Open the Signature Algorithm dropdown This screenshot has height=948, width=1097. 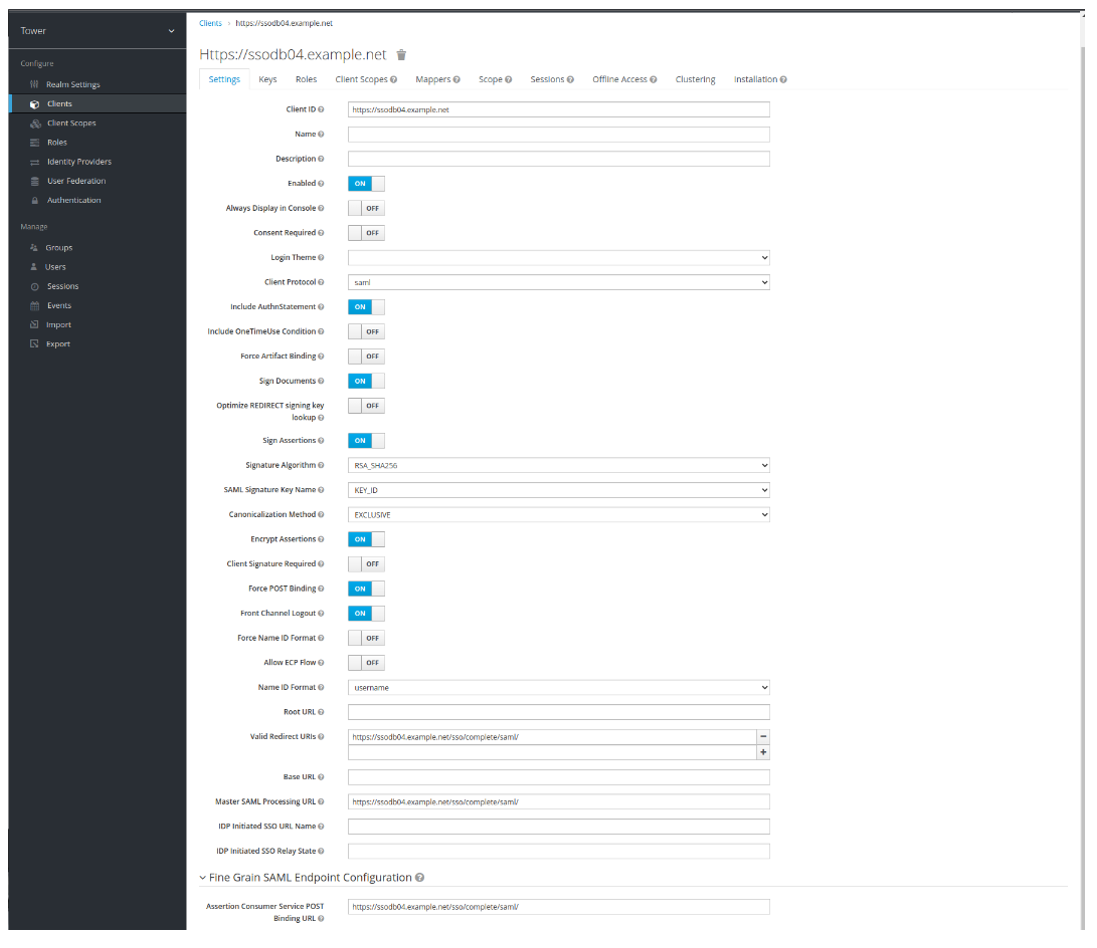point(558,465)
